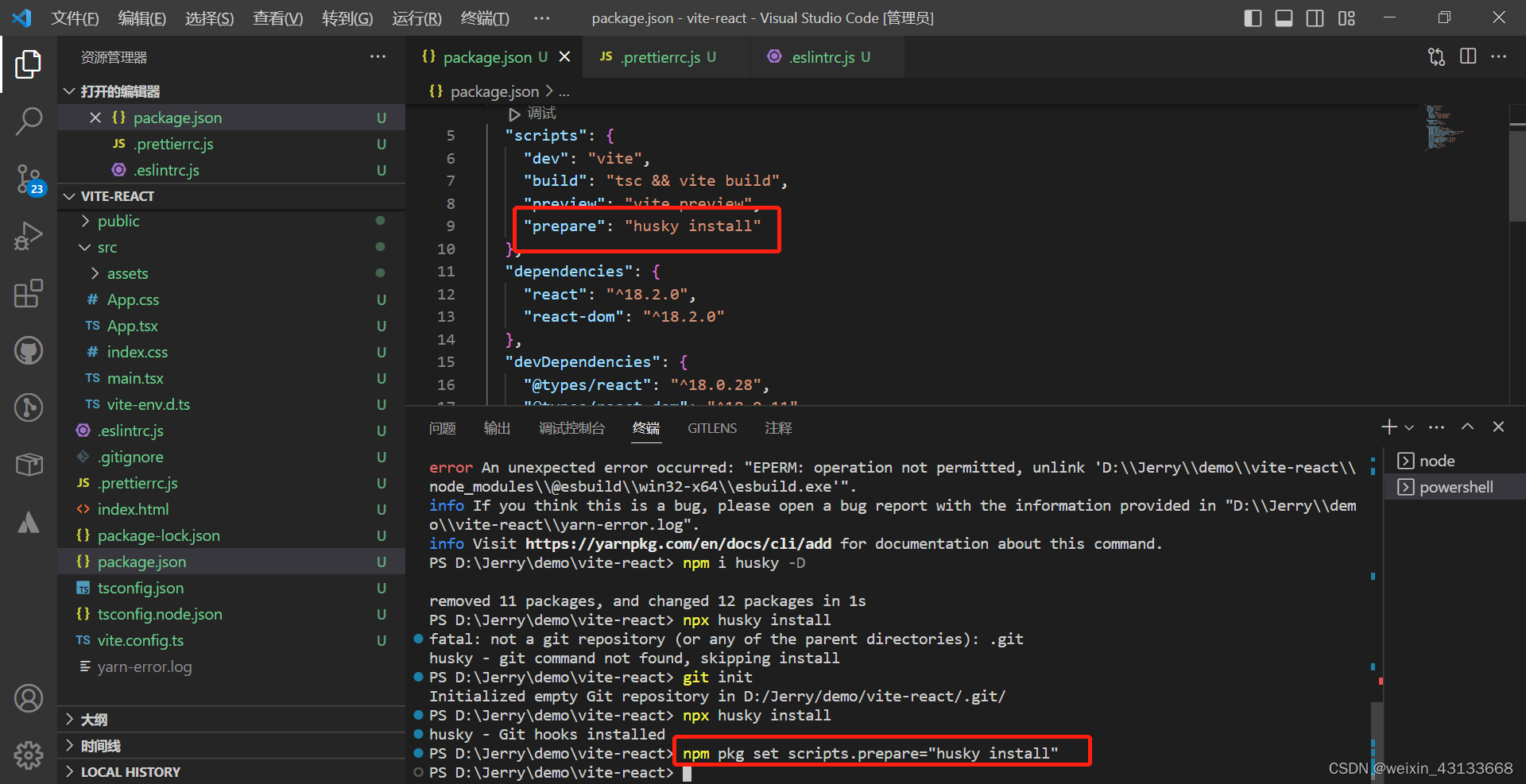This screenshot has width=1526, height=784.
Task: Switch to the Problems panel tab
Action: [x=442, y=428]
